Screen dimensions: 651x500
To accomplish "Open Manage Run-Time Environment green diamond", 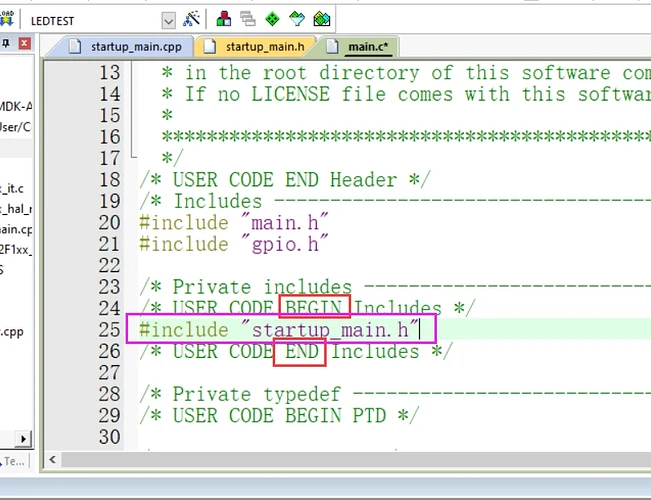I will click(x=272, y=19).
